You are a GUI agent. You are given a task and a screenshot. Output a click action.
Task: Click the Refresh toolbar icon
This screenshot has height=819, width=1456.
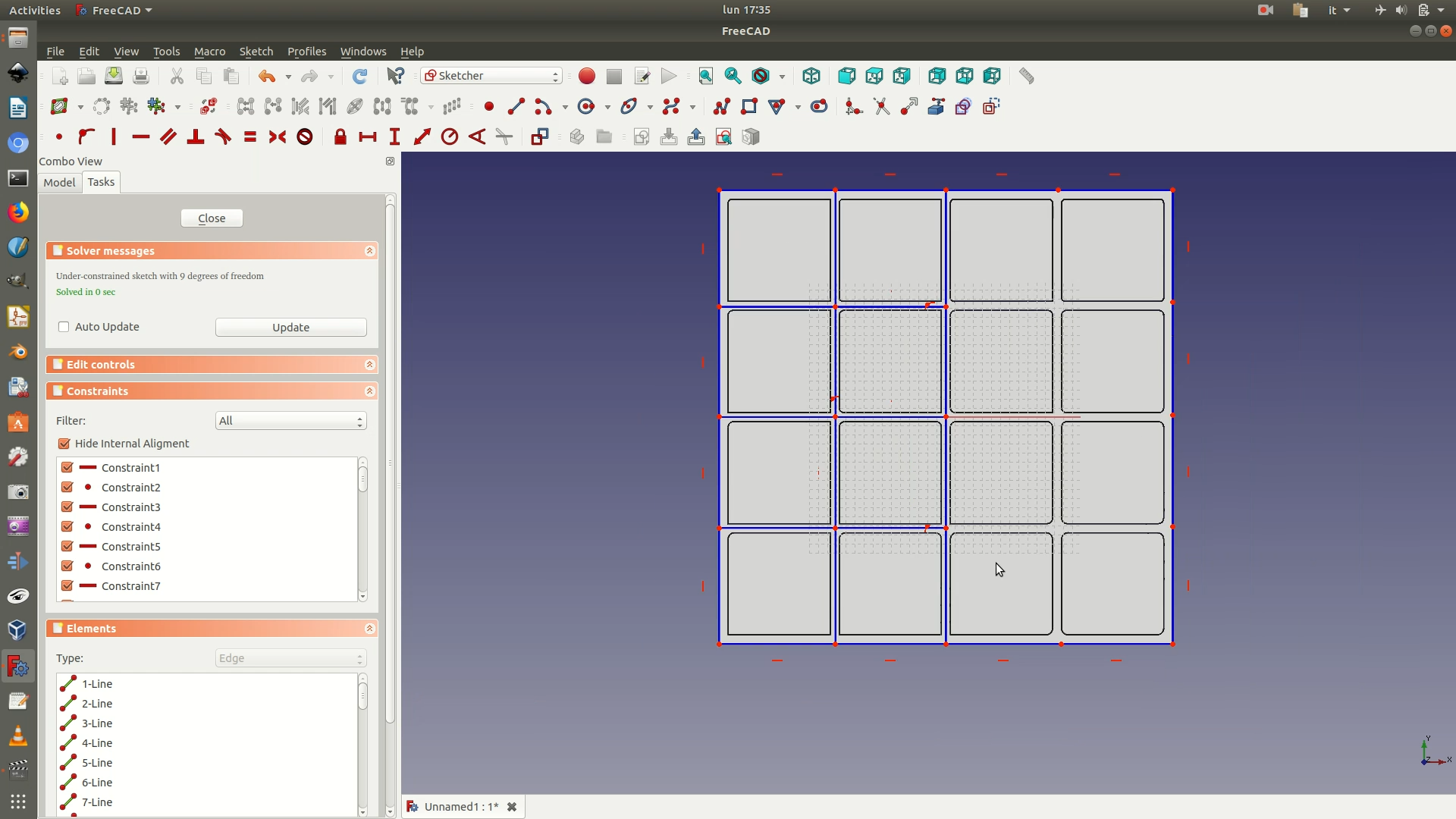[359, 76]
